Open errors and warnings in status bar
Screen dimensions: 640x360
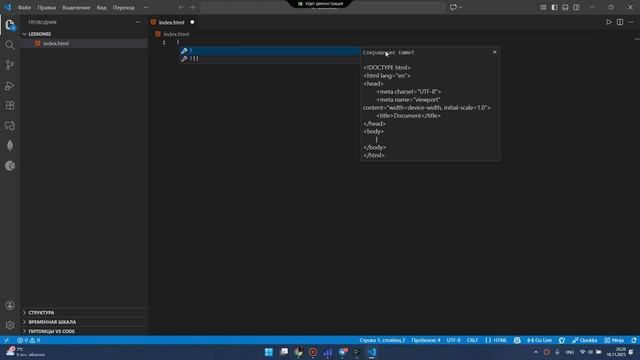coord(29,340)
